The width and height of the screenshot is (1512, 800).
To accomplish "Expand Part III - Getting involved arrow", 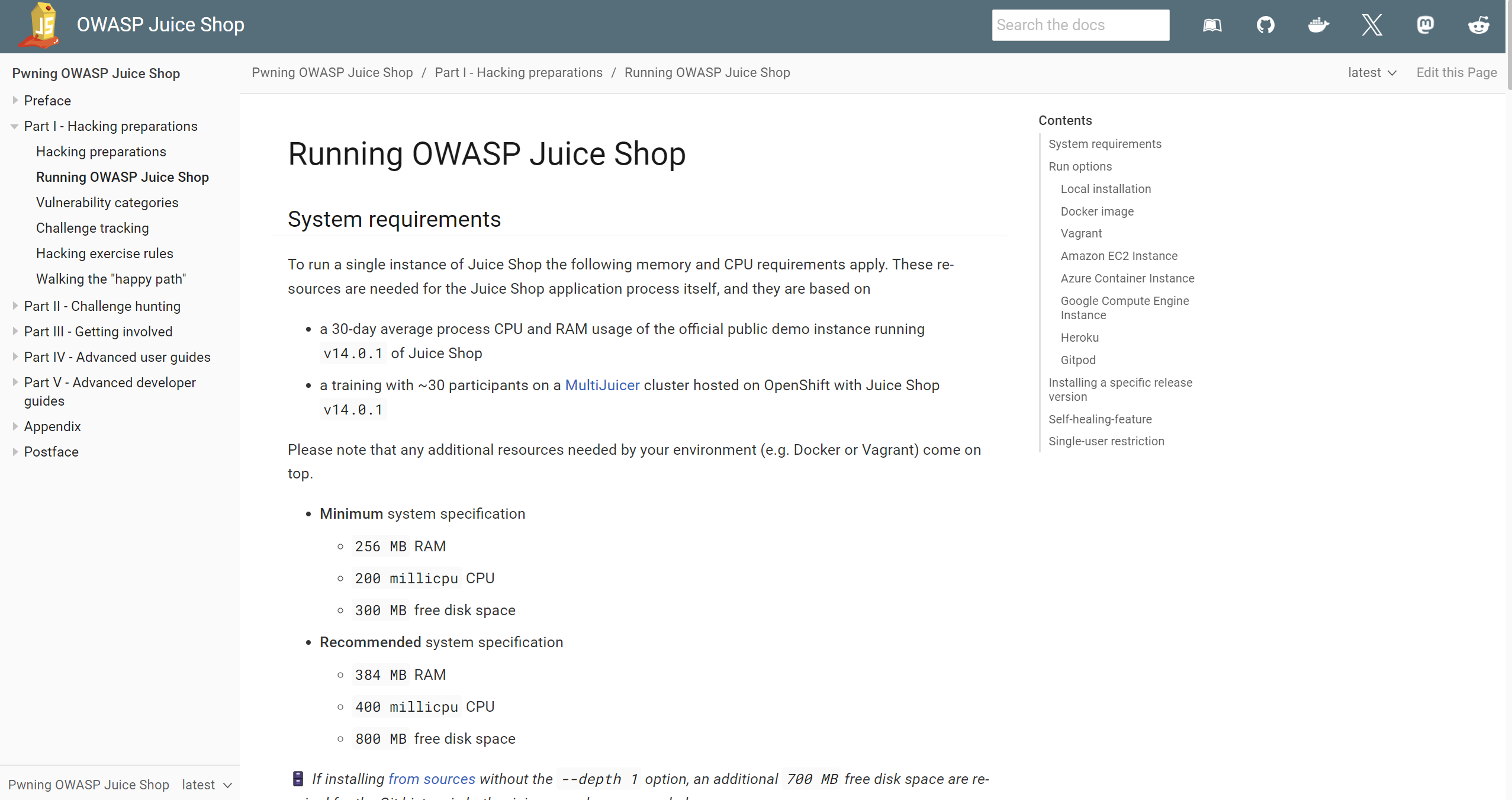I will (x=15, y=332).
